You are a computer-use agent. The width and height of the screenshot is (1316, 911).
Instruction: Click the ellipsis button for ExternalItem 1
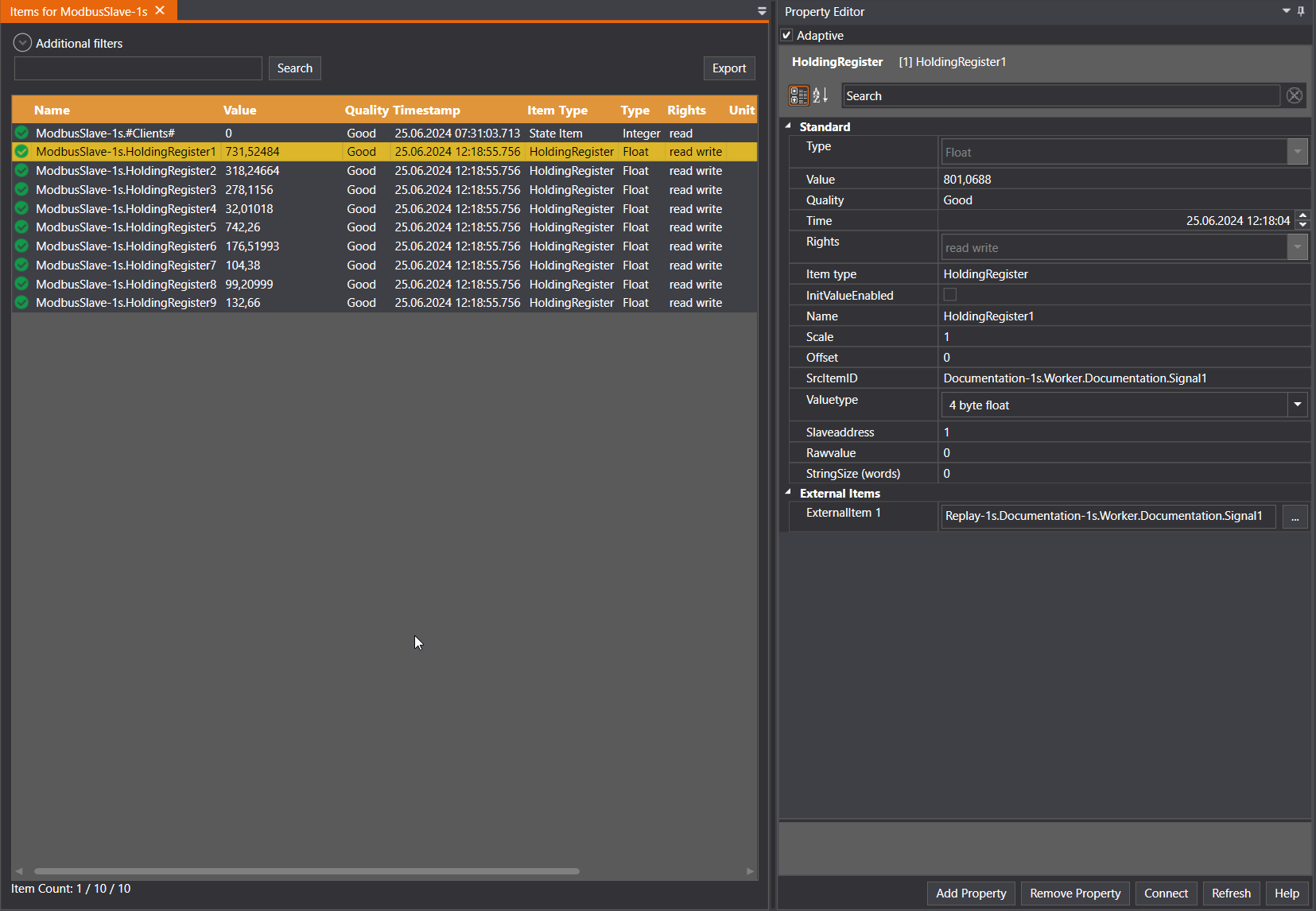(x=1295, y=517)
